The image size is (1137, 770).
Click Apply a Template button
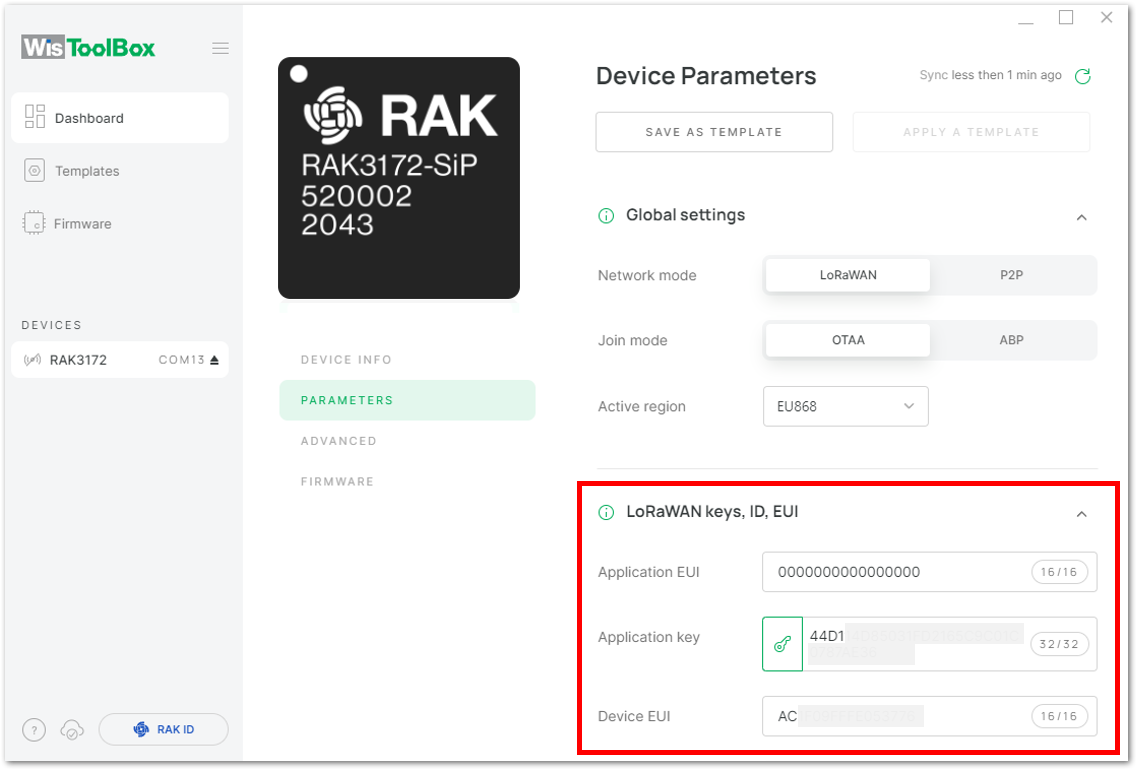coord(971,132)
